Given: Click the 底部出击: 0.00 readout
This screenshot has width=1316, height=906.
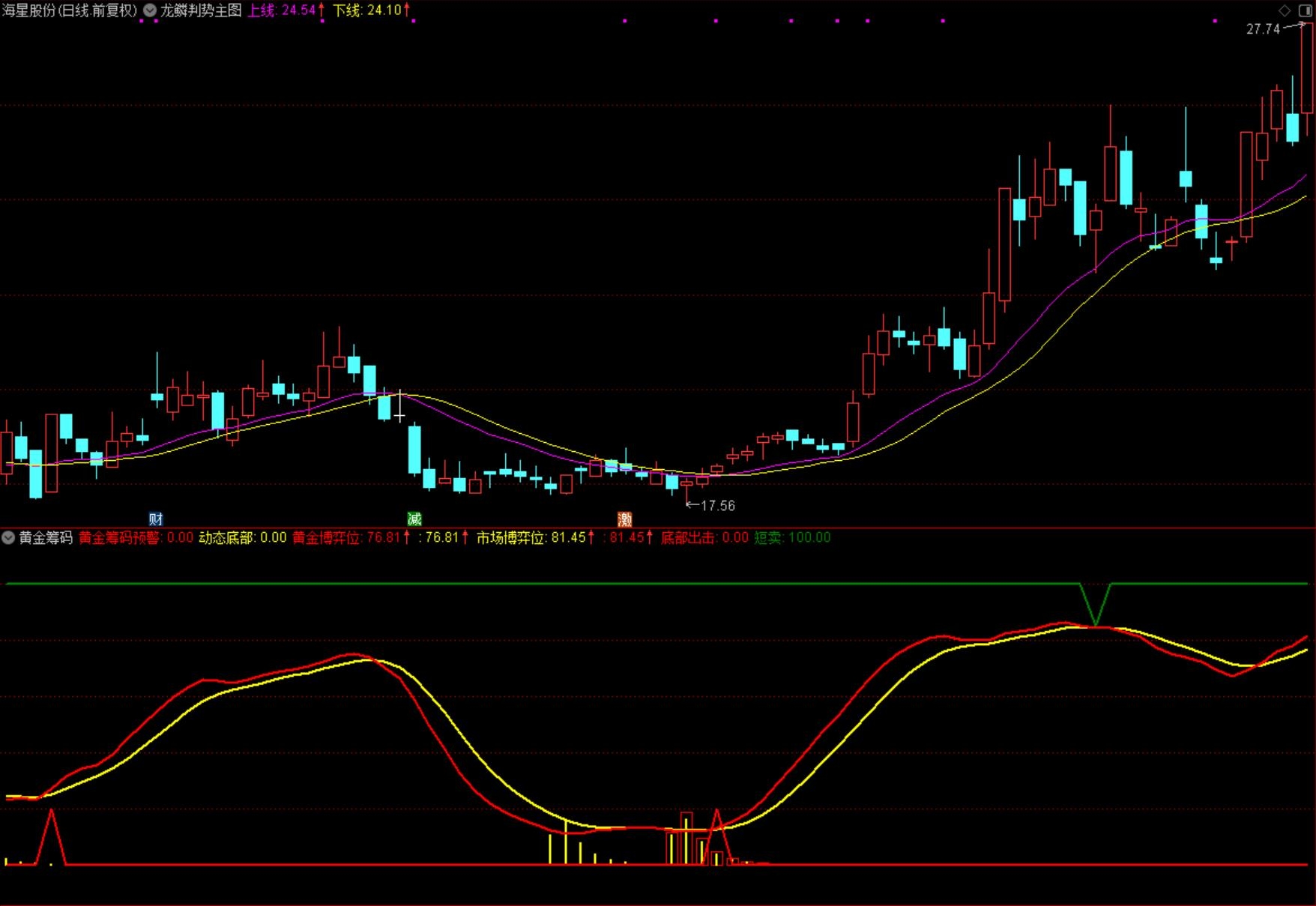Looking at the screenshot, I should tap(704, 537).
